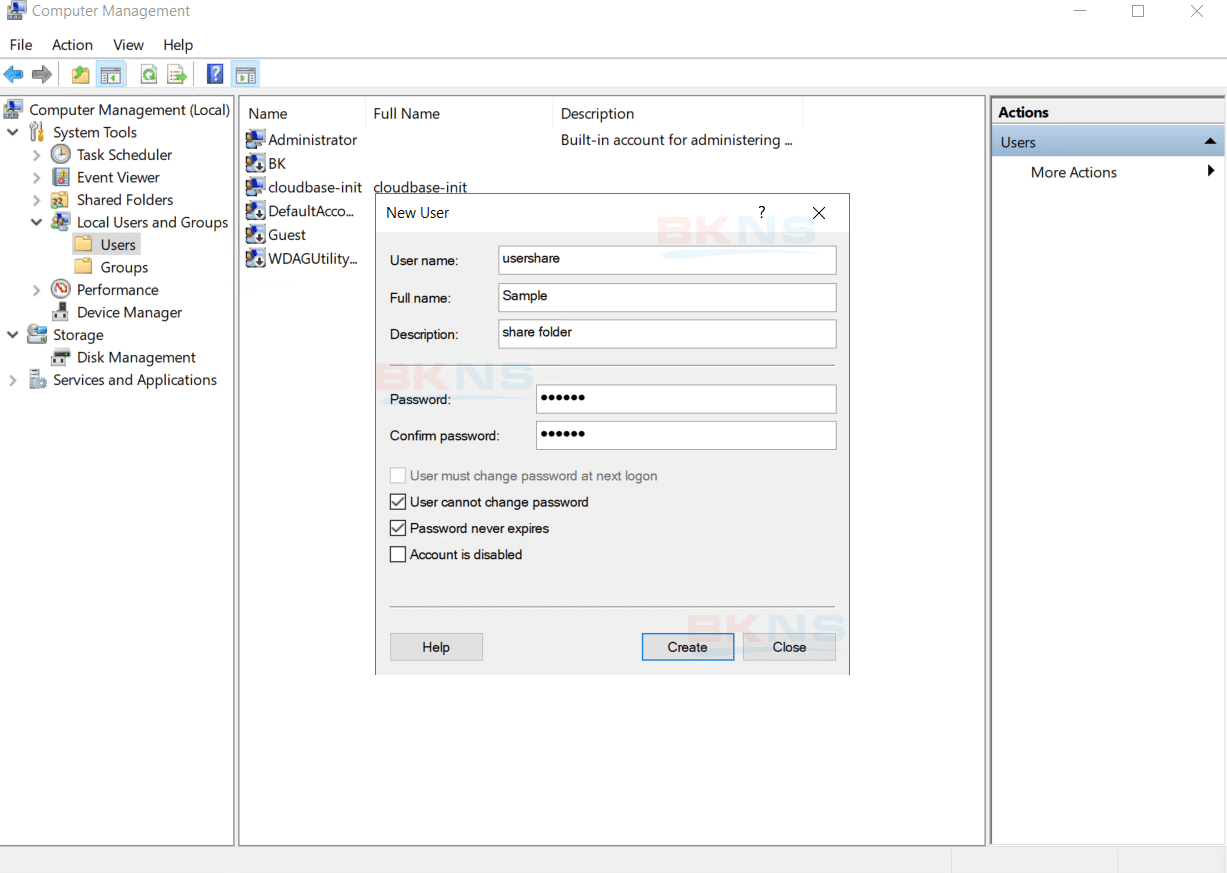Open the View menu
Image resolution: width=1227 pixels, height=873 pixels.
point(128,45)
